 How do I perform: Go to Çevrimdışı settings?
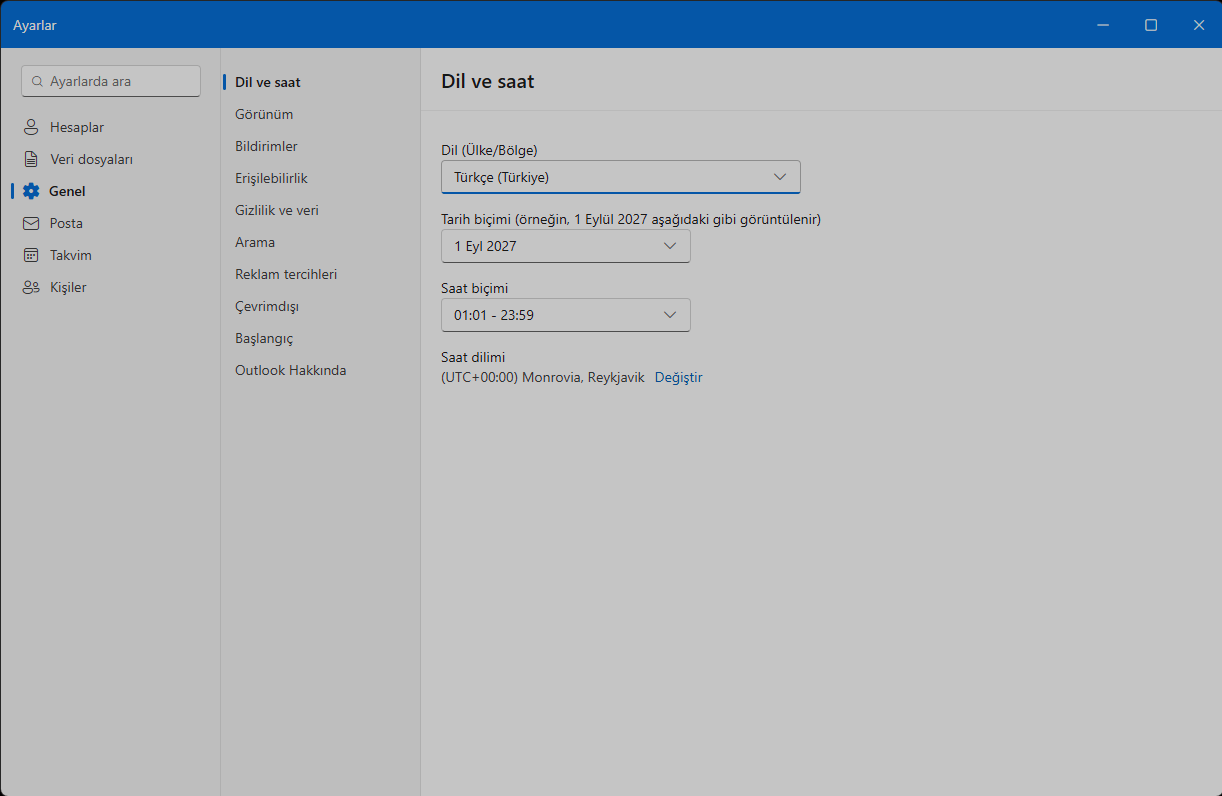coord(267,306)
